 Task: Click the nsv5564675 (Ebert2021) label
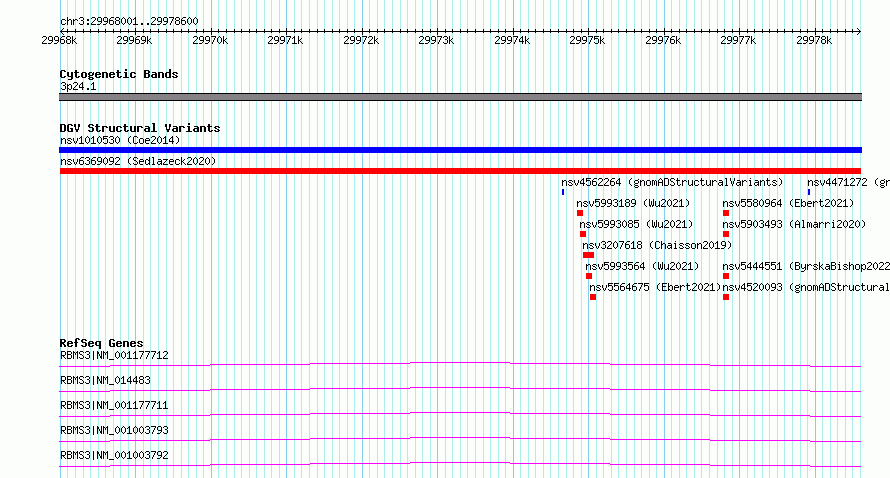coord(655,287)
